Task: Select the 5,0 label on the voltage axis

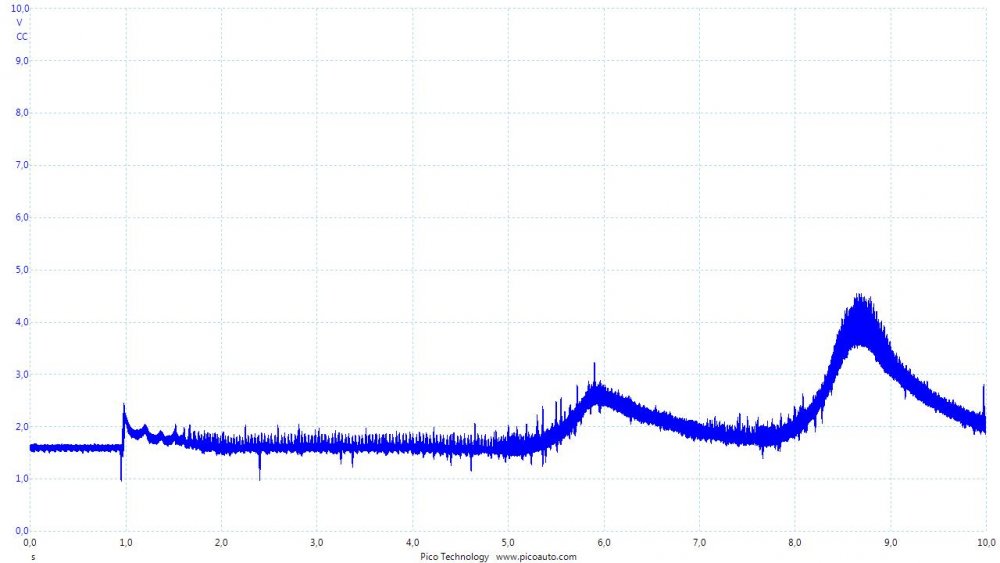Action: (x=21, y=270)
